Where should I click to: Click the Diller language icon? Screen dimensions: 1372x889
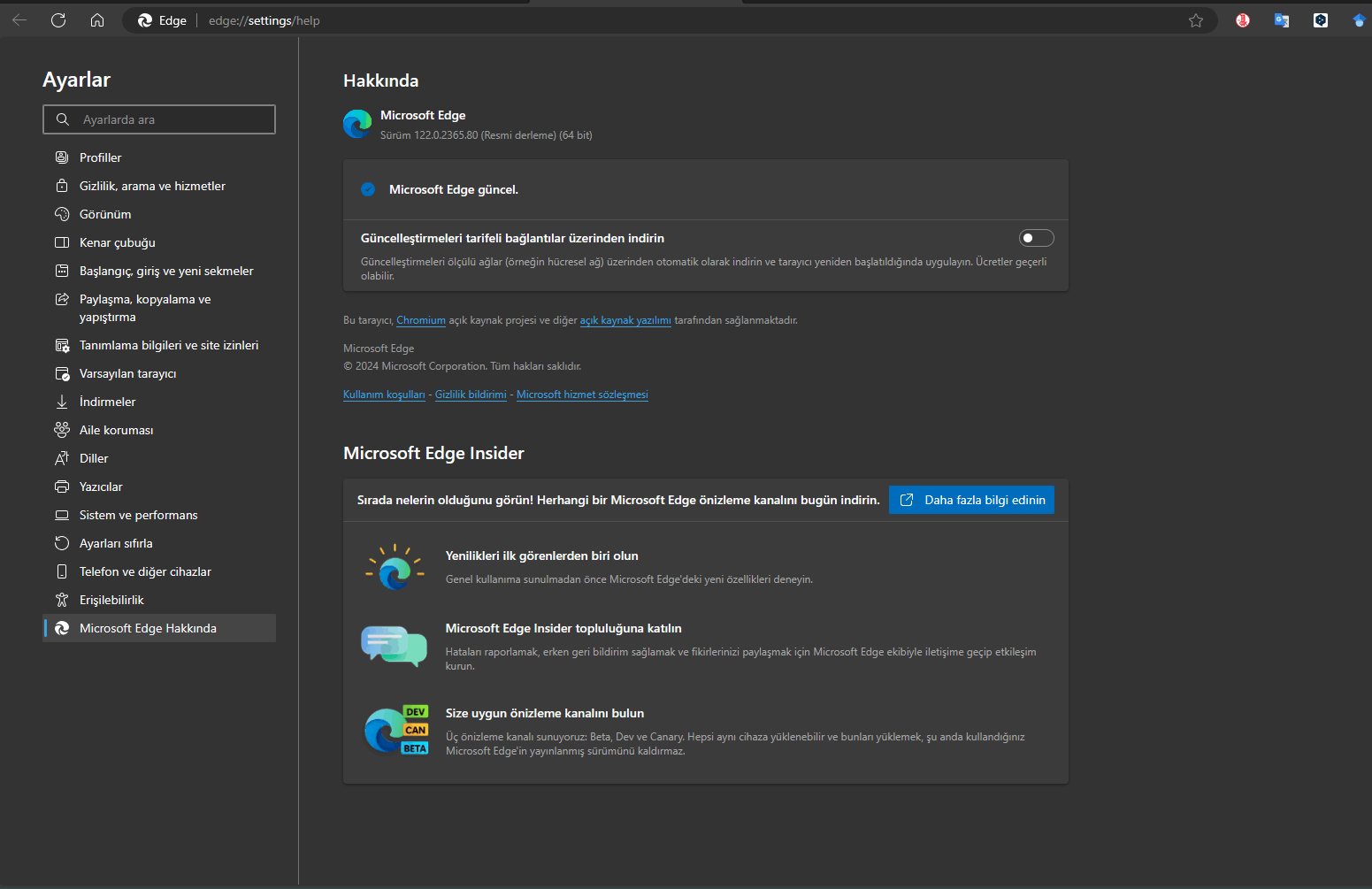click(62, 458)
